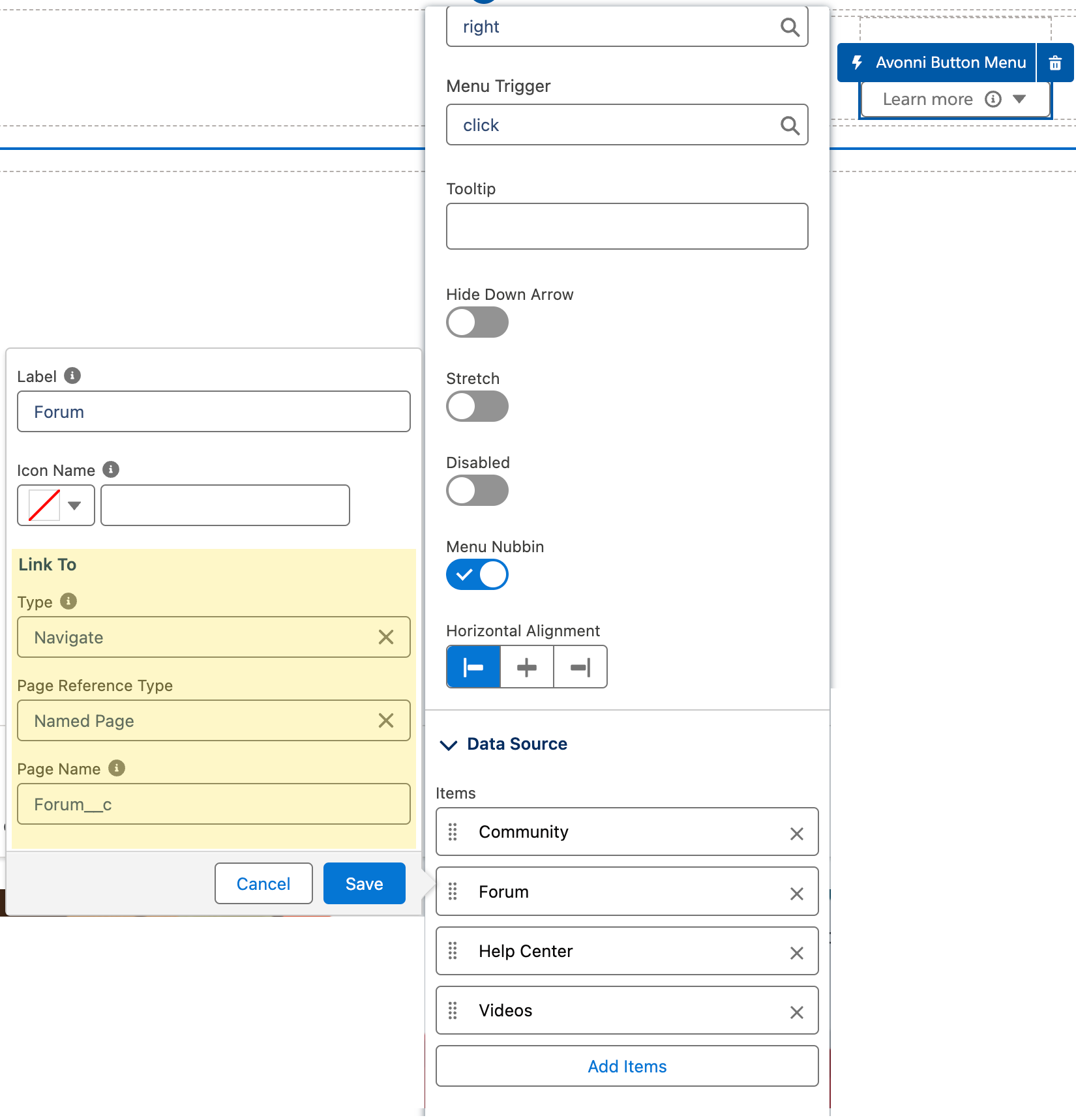The image size is (1076, 1120).
Task: Enable the Hide Down Arrow toggle
Action: [x=477, y=323]
